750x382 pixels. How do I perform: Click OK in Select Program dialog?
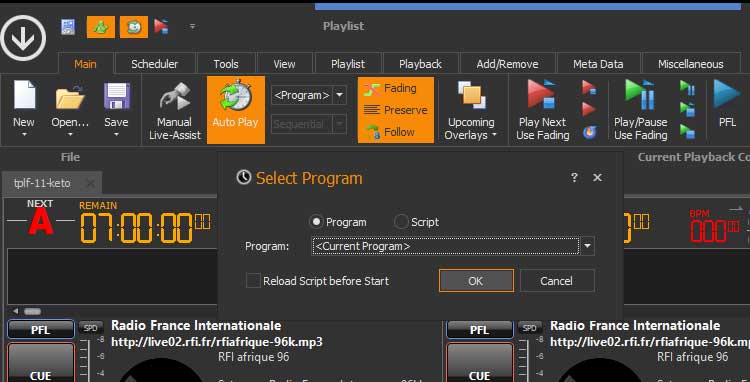pos(476,281)
